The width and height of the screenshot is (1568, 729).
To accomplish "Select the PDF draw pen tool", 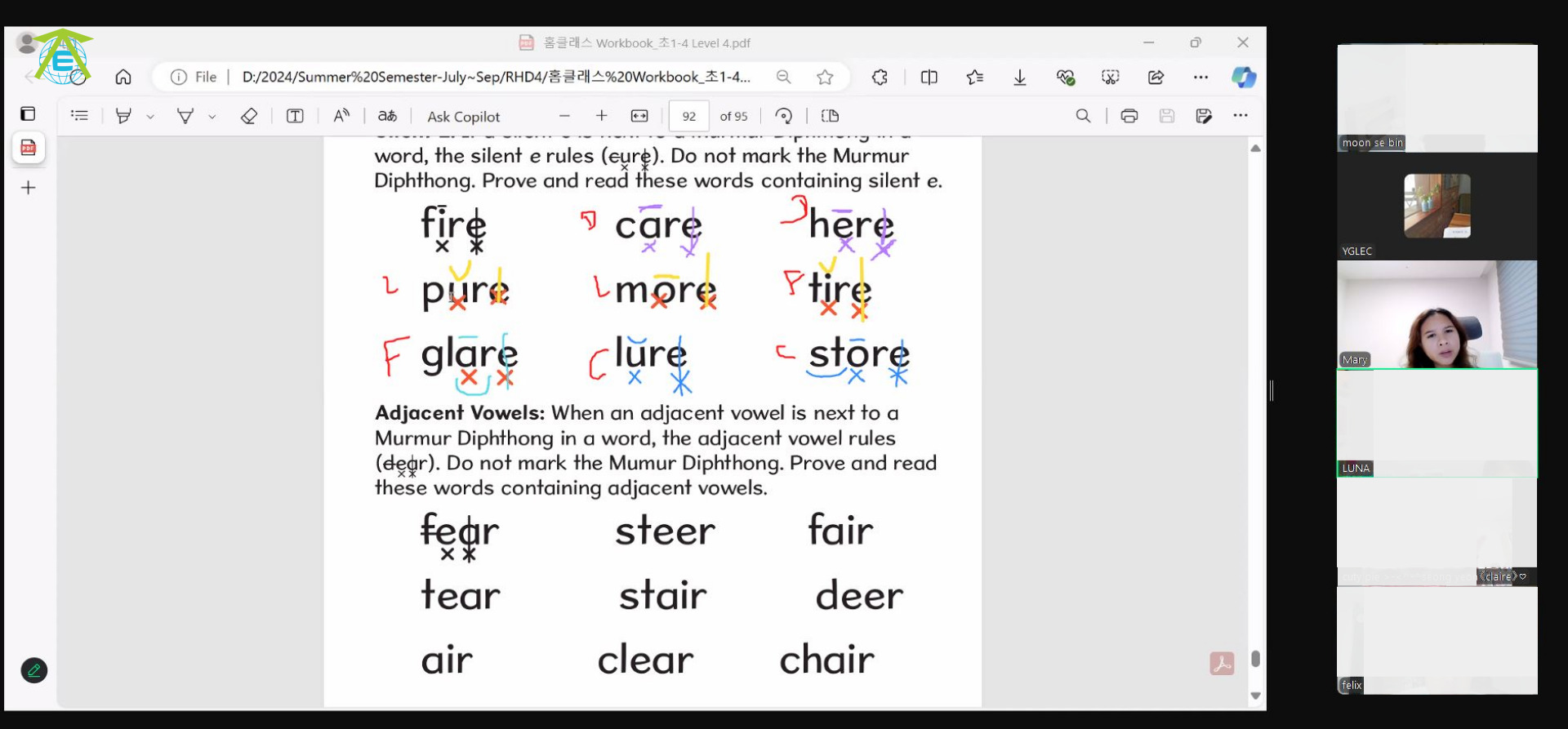I will click(123, 116).
